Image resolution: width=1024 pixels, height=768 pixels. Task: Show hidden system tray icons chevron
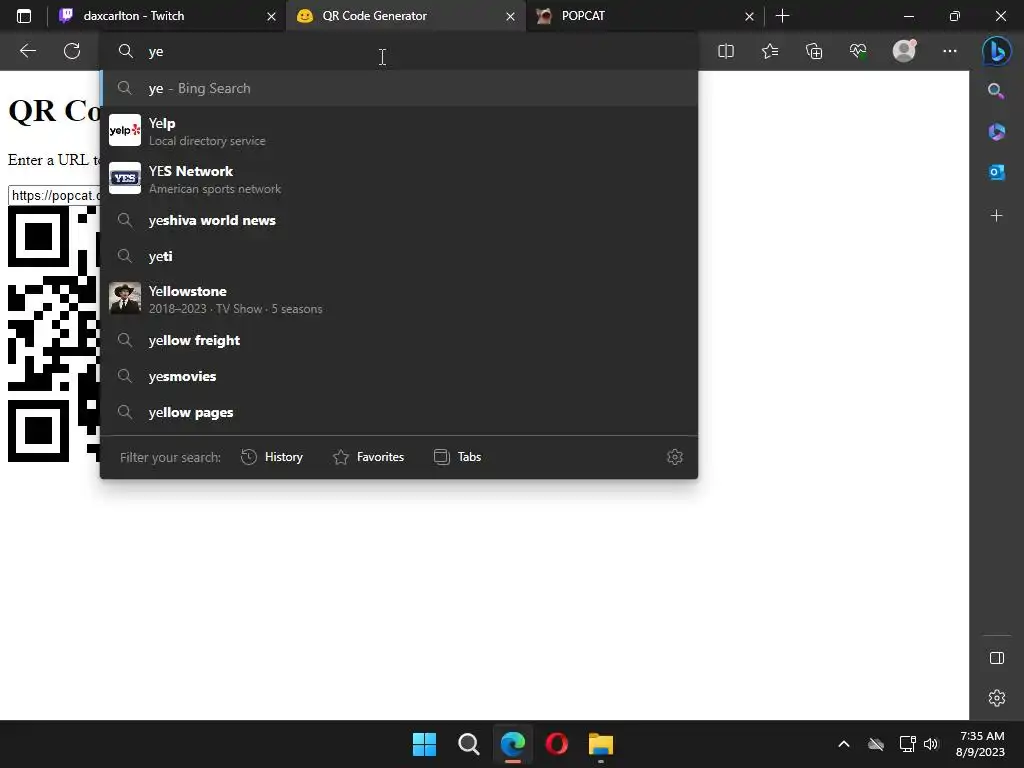[x=844, y=744]
